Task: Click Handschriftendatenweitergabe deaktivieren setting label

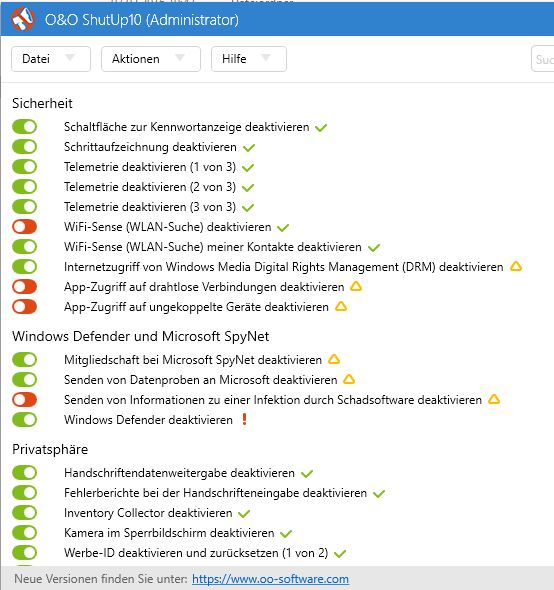Action: coord(179,473)
